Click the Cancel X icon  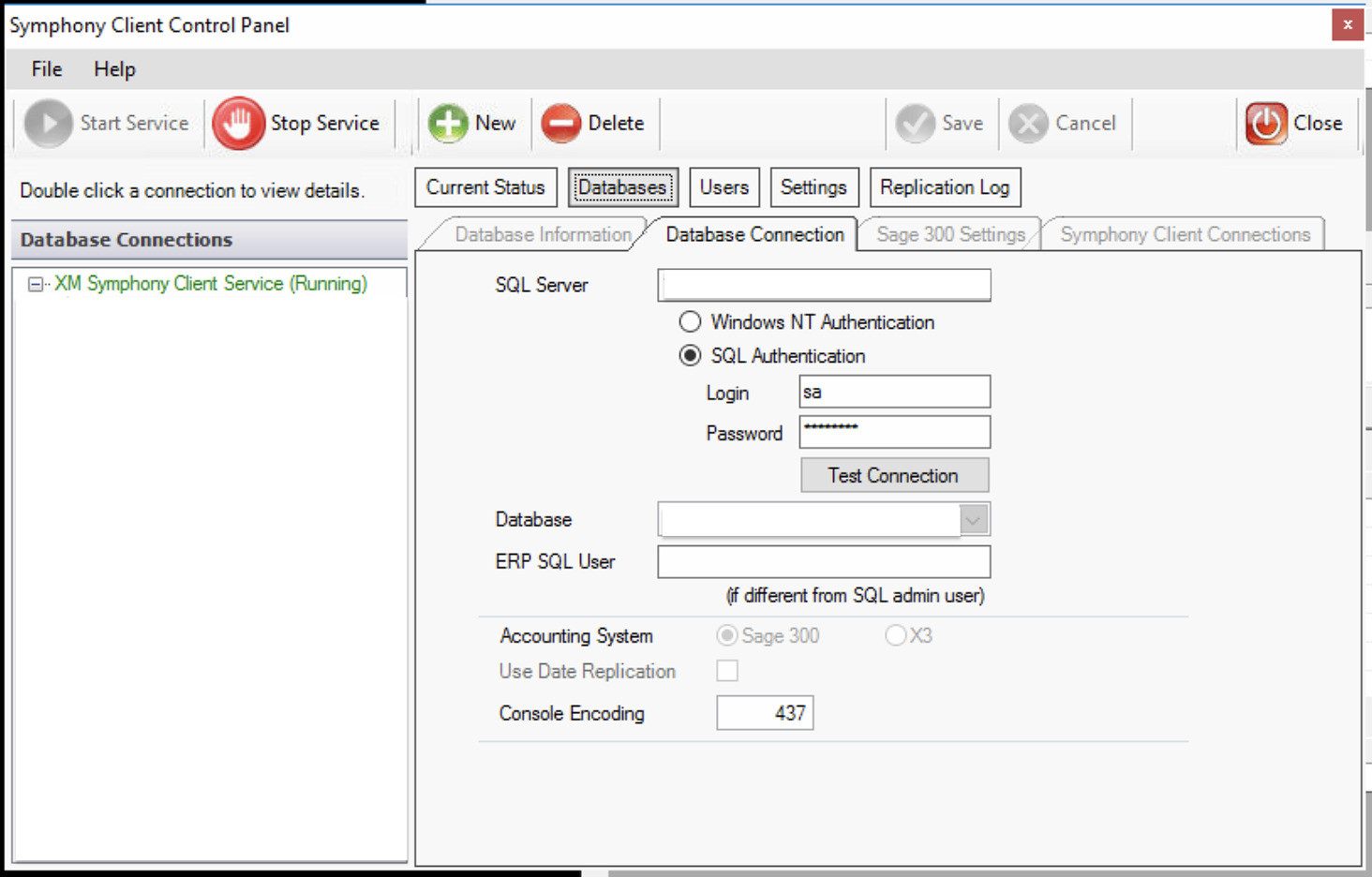click(1028, 123)
